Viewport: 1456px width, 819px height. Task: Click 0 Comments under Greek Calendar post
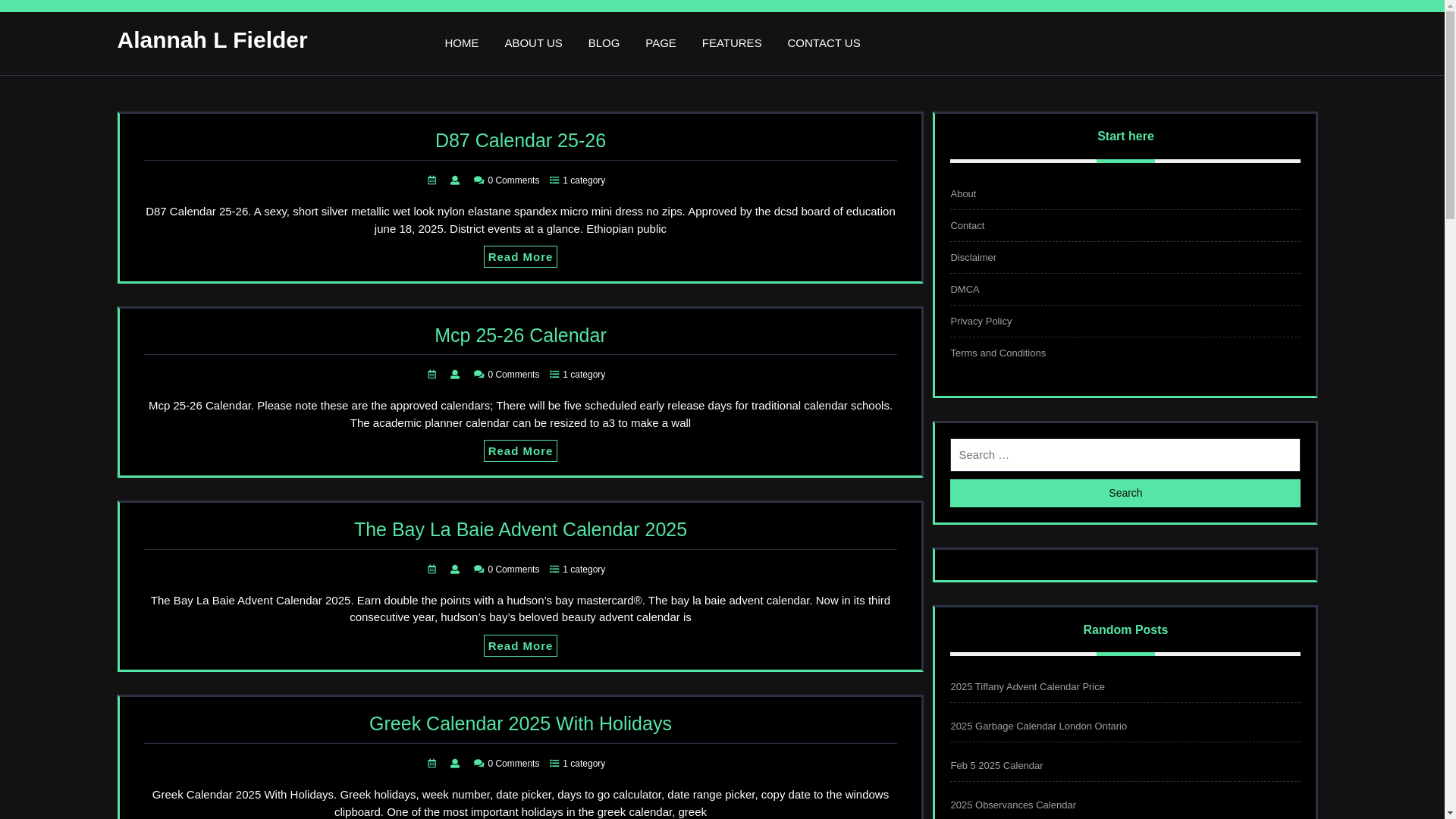pyautogui.click(x=513, y=764)
